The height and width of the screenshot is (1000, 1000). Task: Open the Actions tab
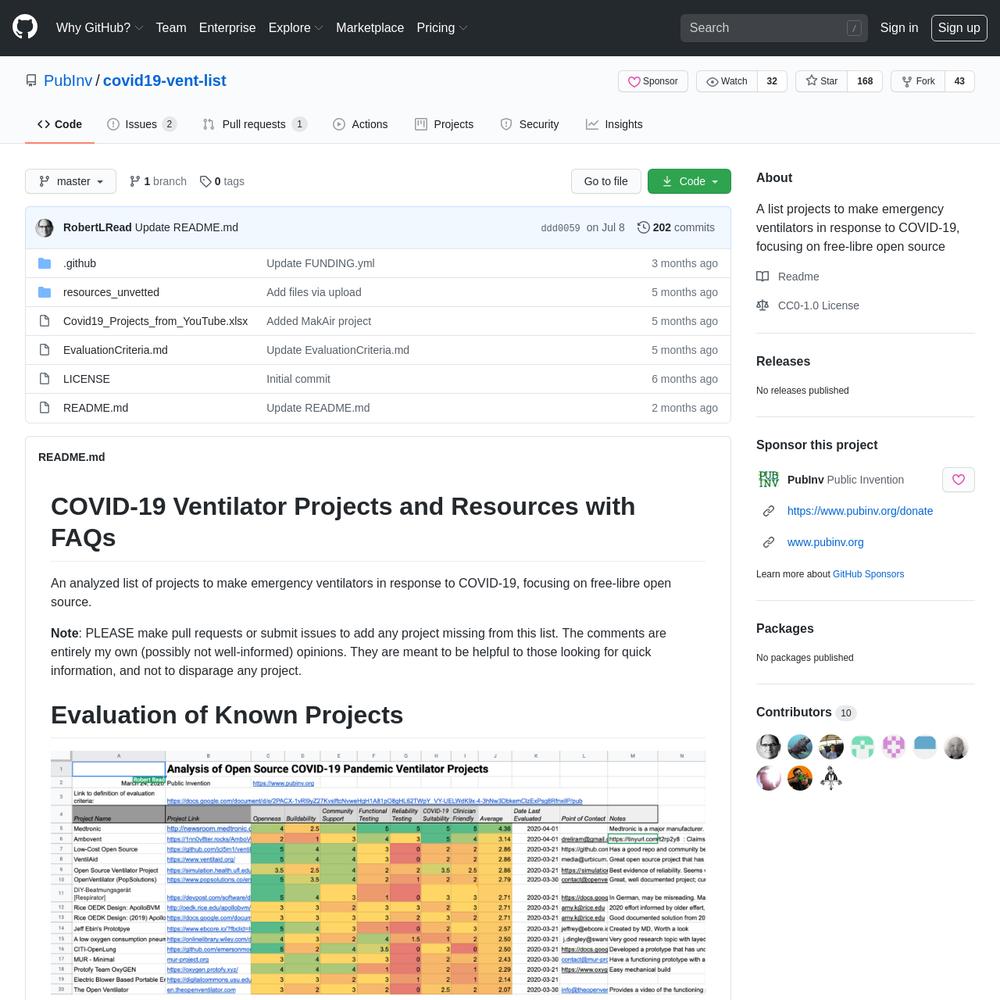(360, 124)
